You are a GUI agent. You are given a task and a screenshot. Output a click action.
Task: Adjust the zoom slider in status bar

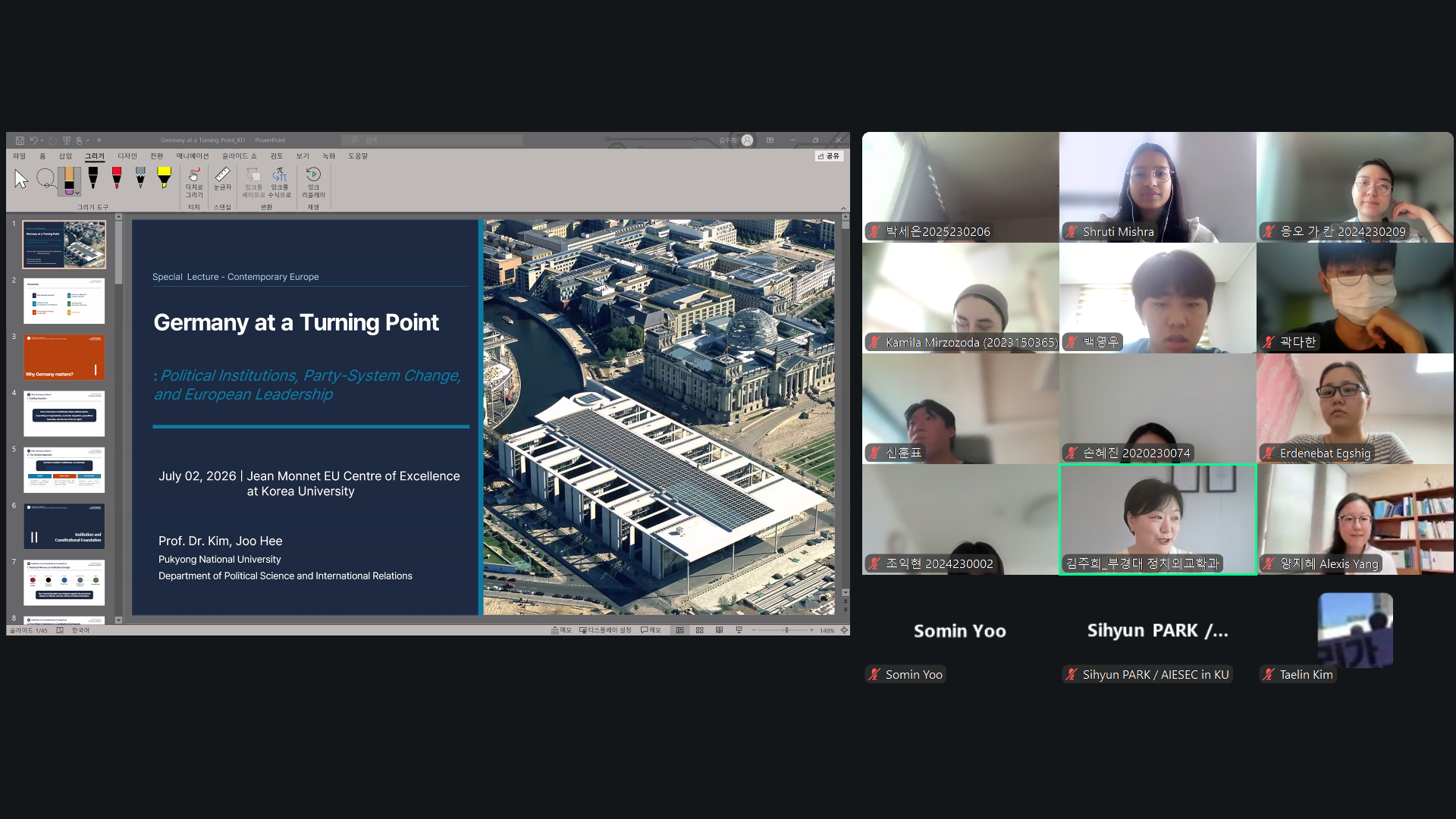785,630
